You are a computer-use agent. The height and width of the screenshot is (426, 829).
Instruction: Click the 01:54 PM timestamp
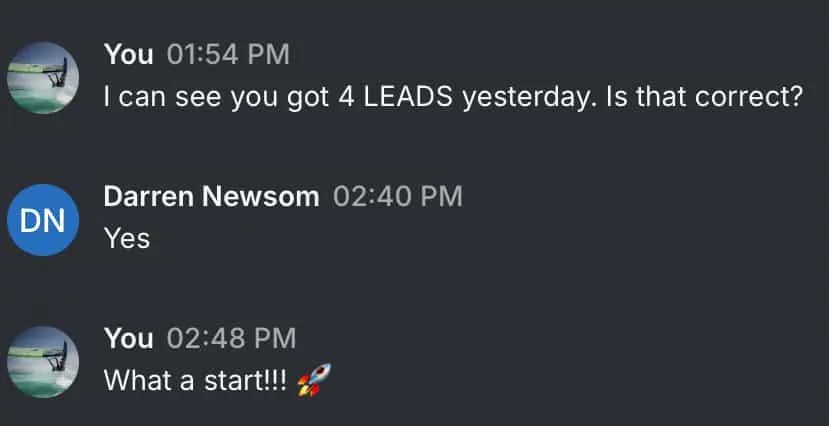tap(228, 54)
